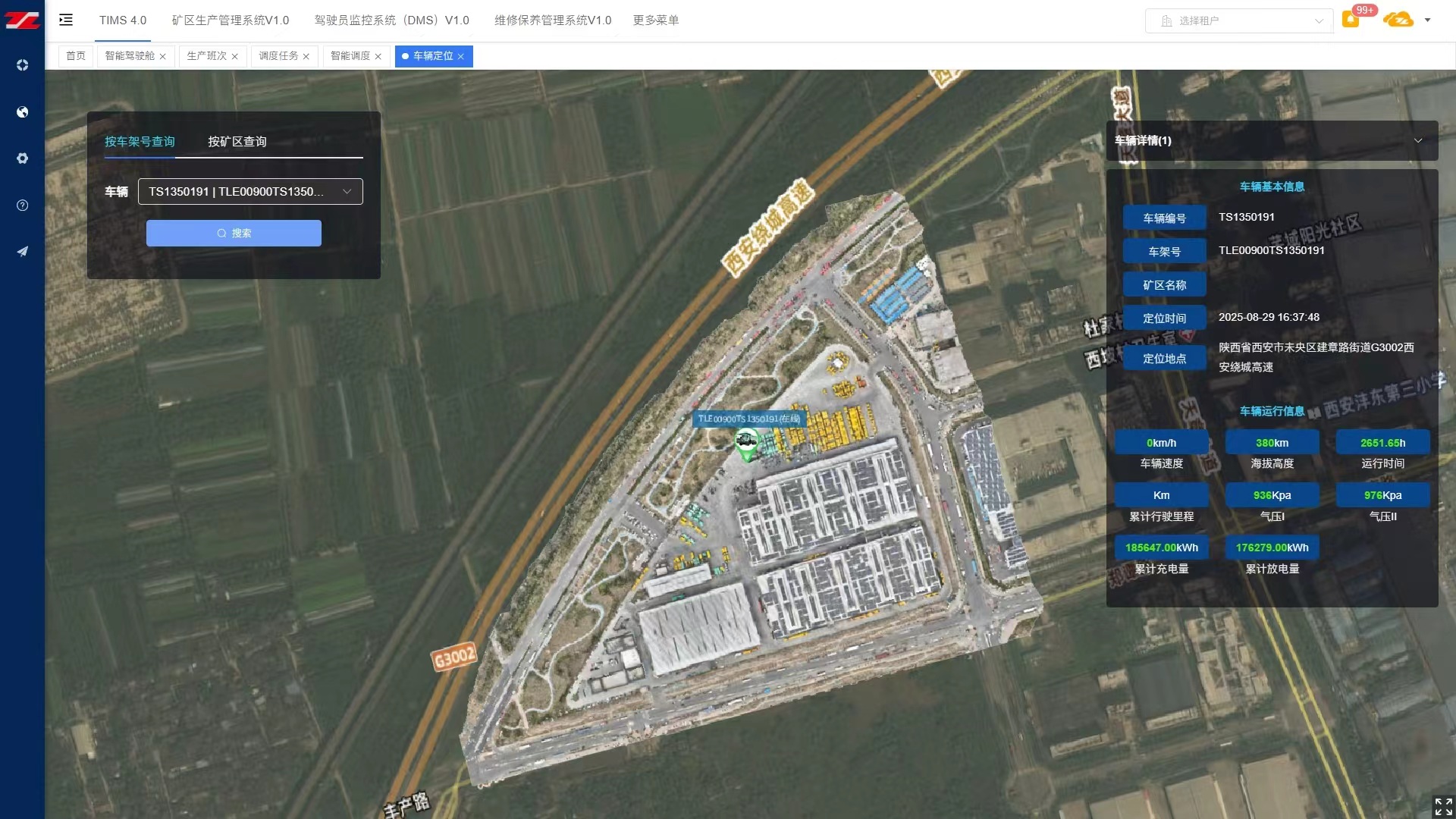This screenshot has width=1456, height=819.
Task: Select 按矿区查询 tab
Action: (x=237, y=142)
